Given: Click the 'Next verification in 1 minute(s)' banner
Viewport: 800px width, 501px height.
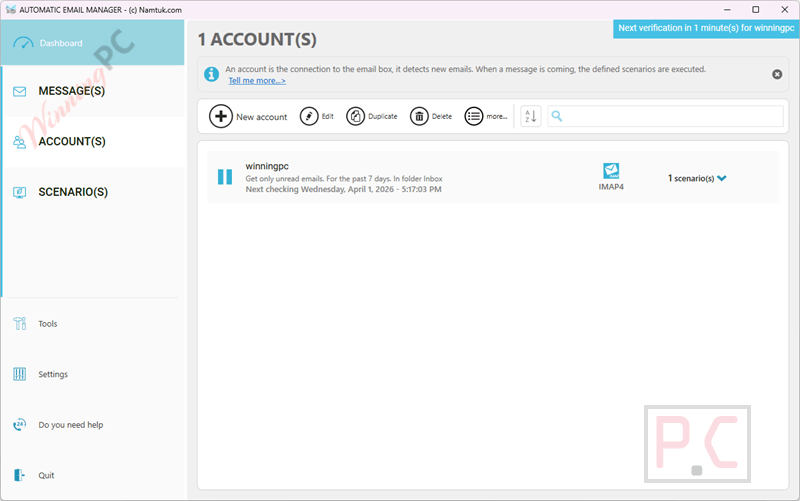Looking at the screenshot, I should (x=706, y=28).
